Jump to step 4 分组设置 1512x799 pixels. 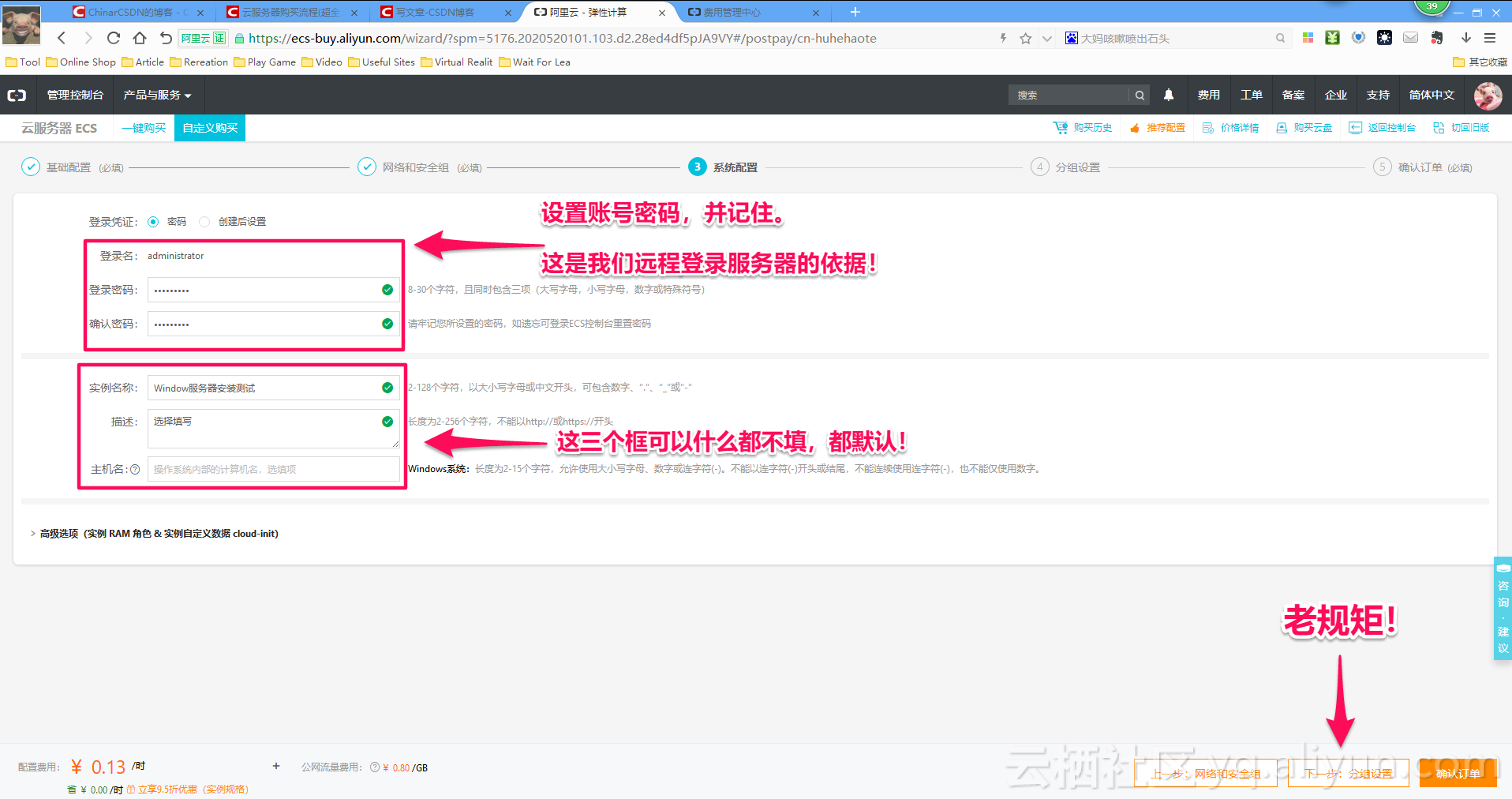tap(1065, 167)
